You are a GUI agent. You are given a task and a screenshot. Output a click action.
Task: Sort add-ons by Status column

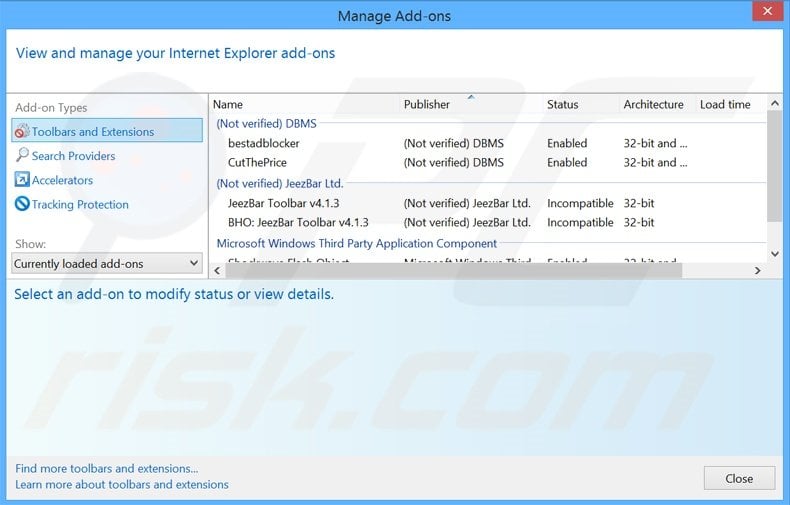pyautogui.click(x=562, y=105)
